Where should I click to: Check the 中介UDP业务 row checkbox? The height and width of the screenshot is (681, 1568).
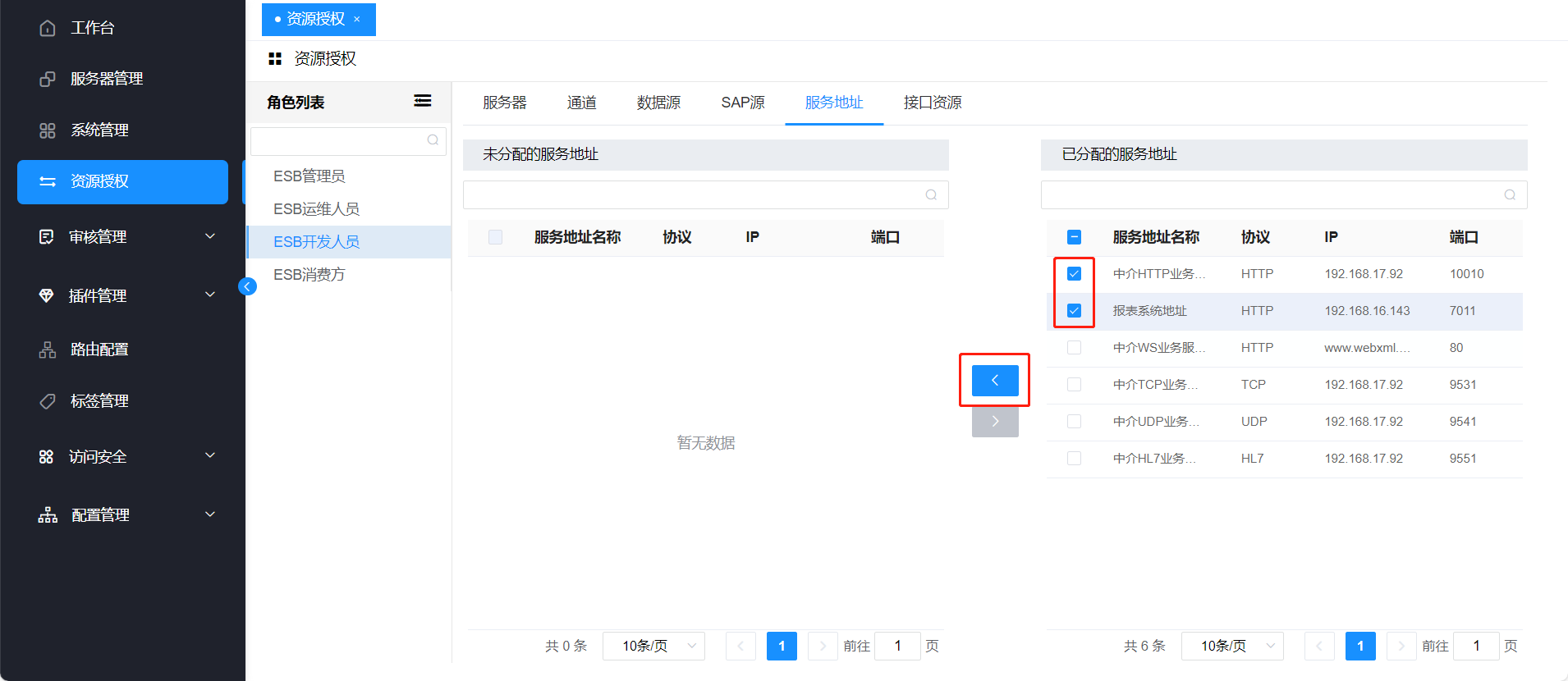click(x=1074, y=422)
